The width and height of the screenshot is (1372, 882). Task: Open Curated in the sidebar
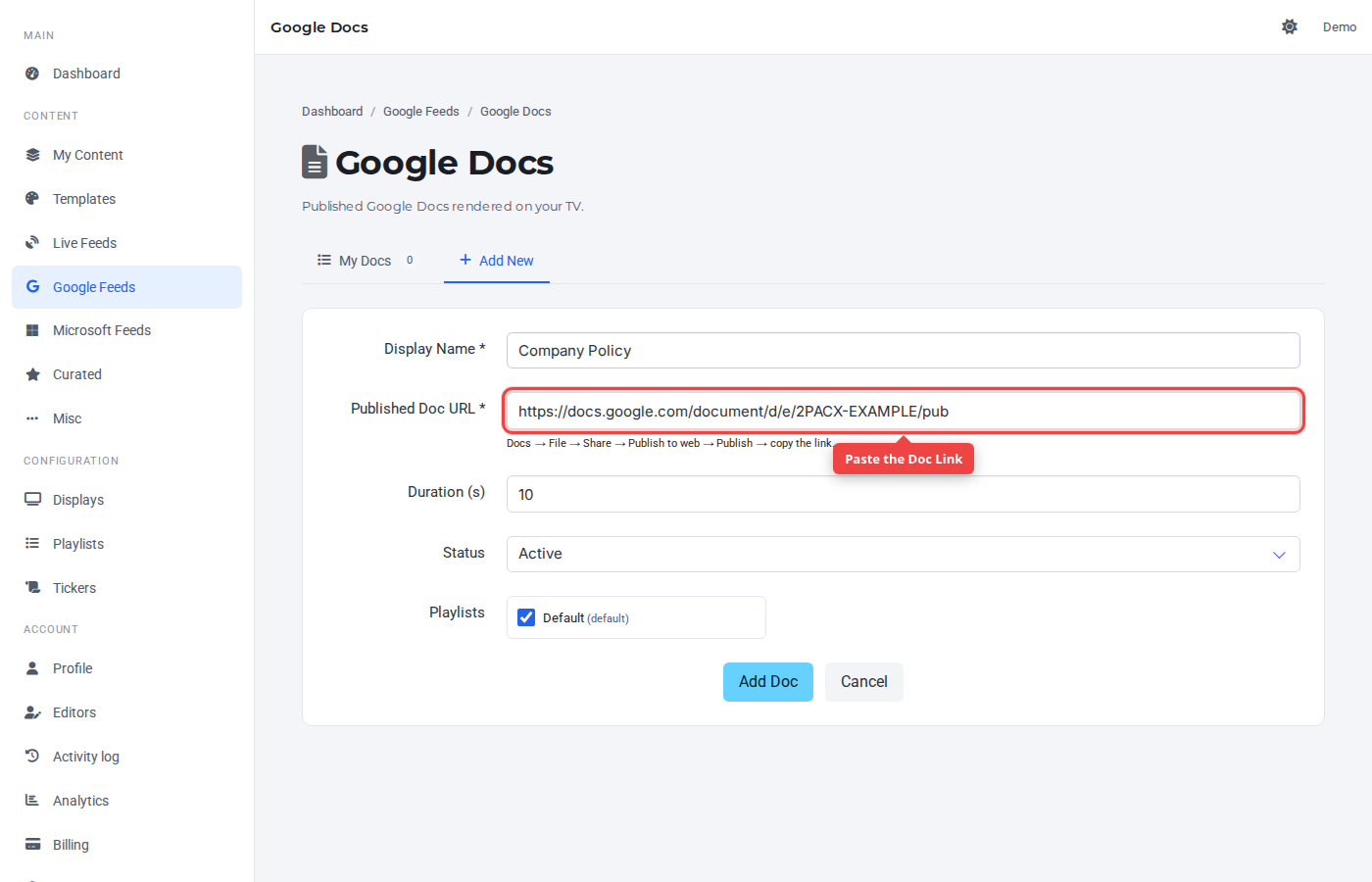[127, 374]
